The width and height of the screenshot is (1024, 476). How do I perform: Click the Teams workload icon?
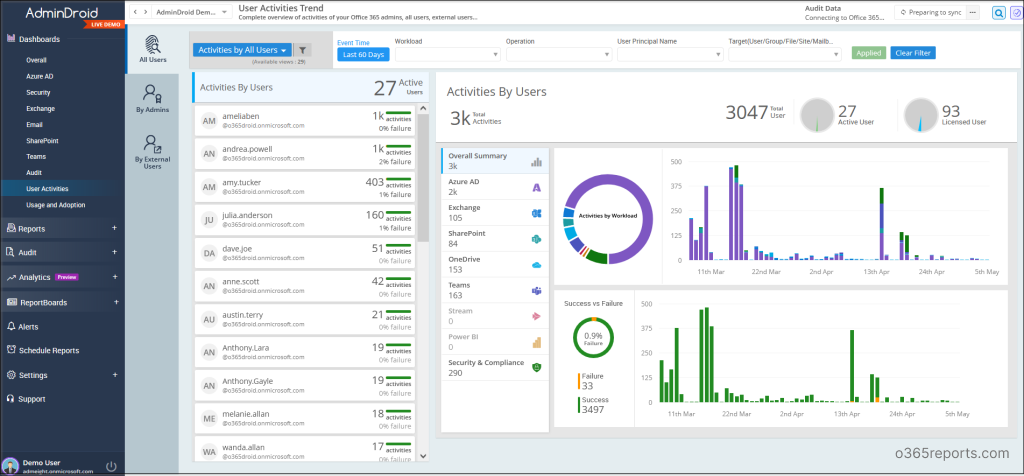coord(537,291)
